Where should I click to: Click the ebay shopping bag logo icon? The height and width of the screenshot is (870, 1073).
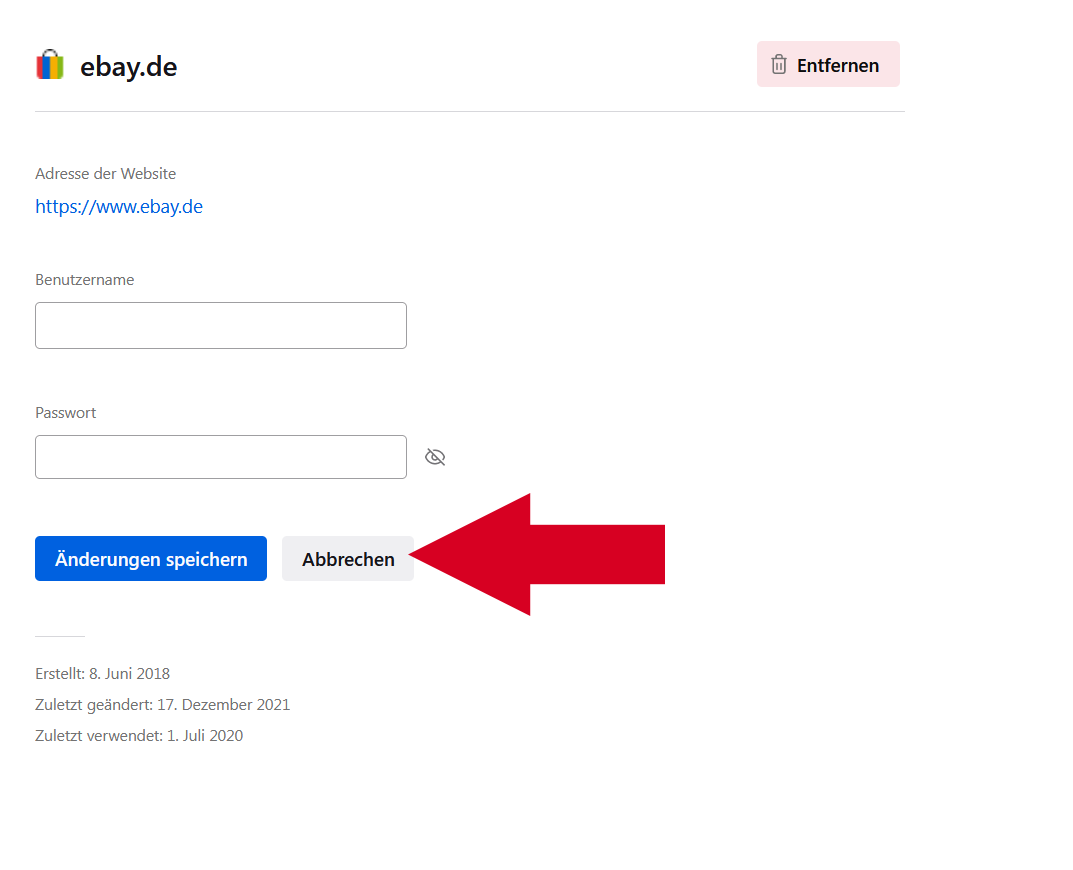[50, 65]
